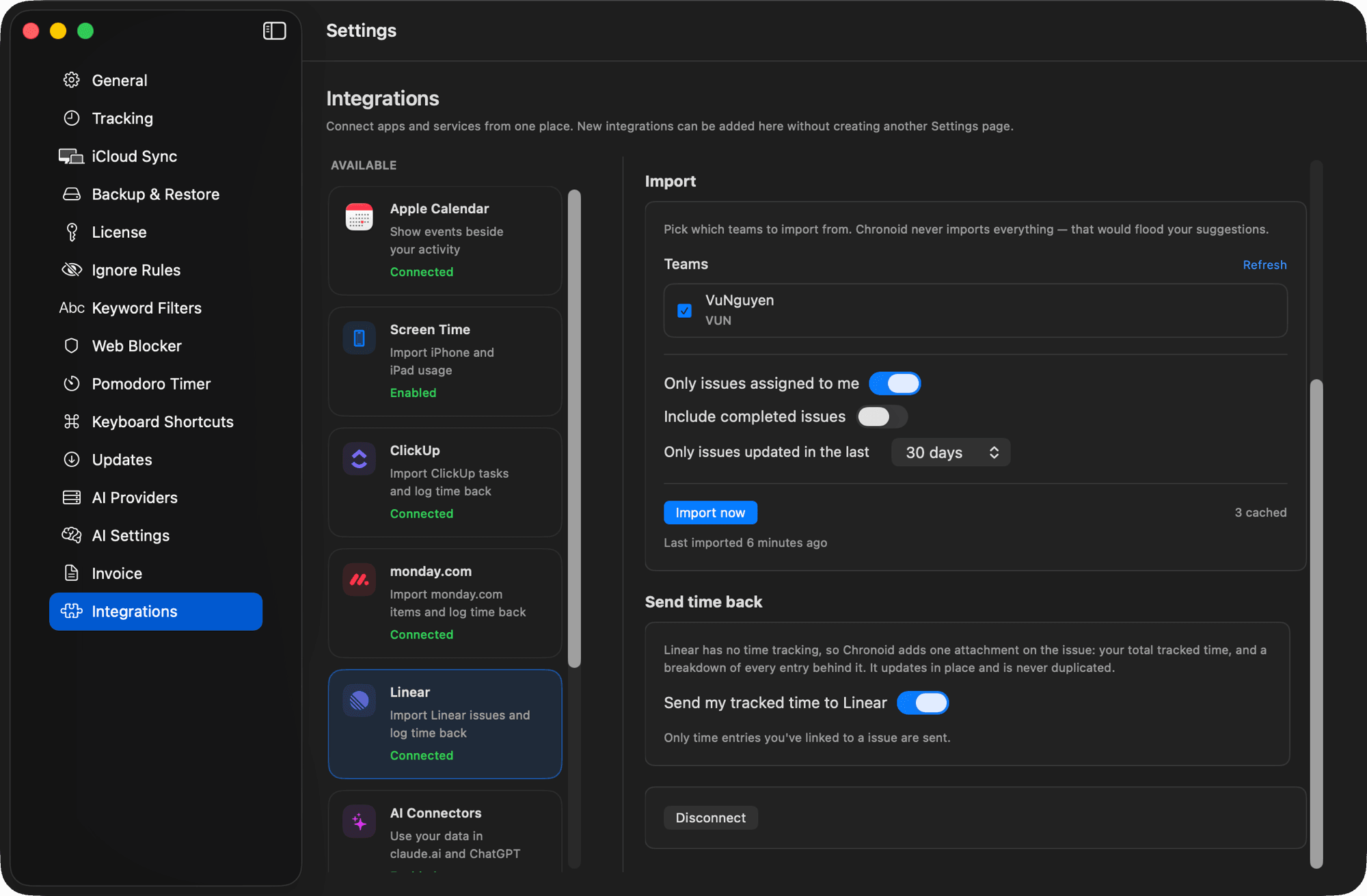Click the Abc Keyword Filters icon
1367x896 pixels.
[72, 308]
